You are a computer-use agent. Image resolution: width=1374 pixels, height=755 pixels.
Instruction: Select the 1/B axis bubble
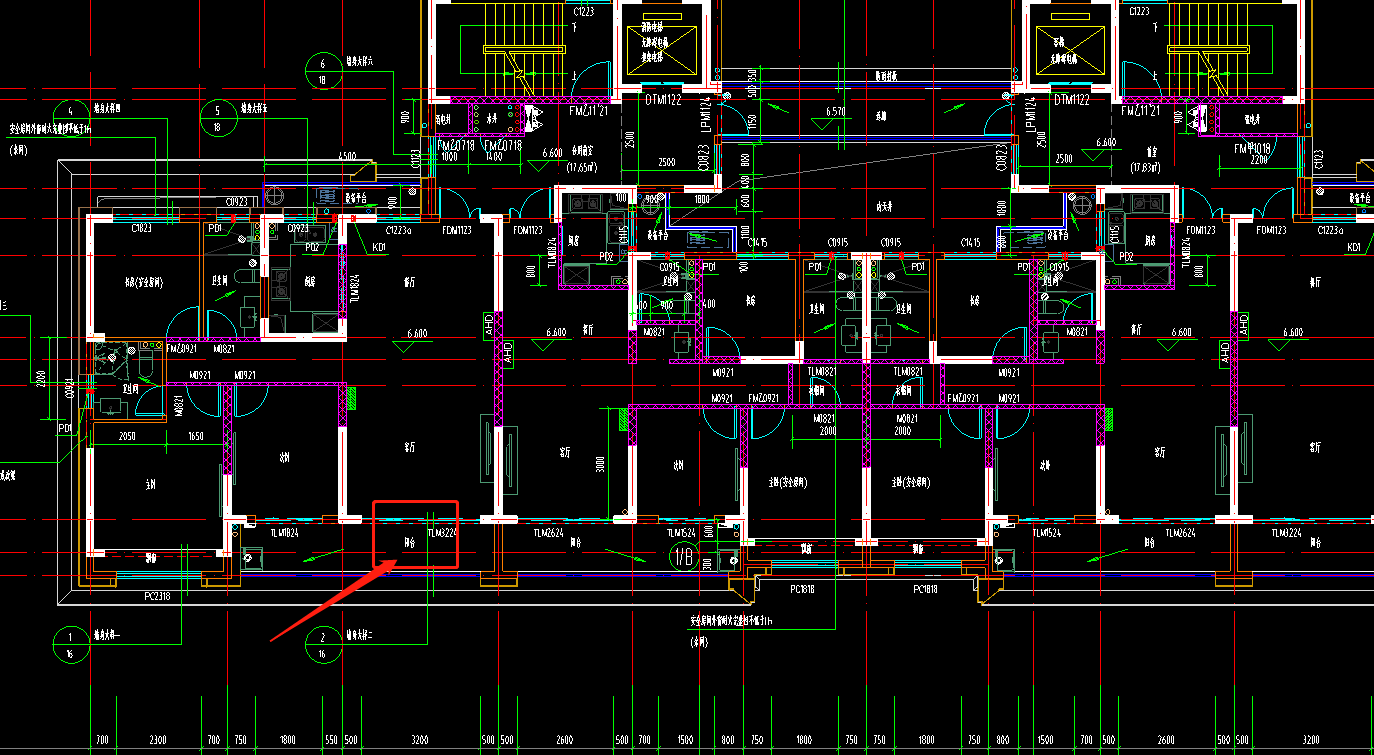click(685, 557)
